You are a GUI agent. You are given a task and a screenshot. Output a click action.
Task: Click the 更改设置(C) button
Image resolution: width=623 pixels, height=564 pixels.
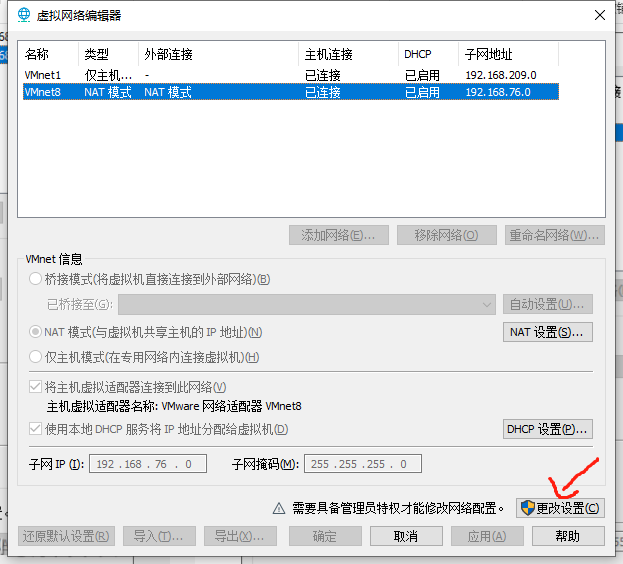point(560,508)
